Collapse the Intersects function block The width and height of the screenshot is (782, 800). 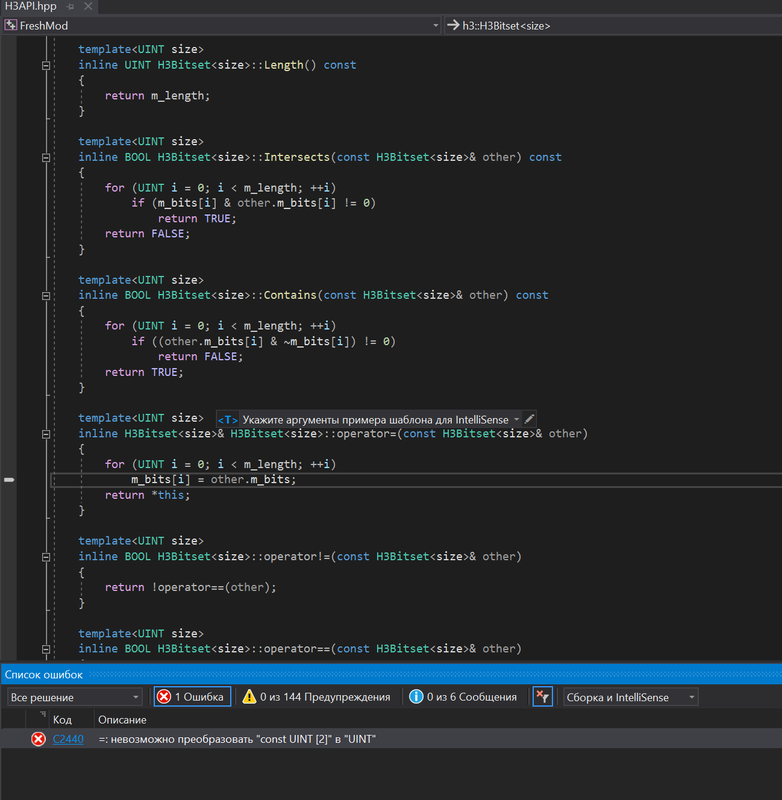click(46, 158)
